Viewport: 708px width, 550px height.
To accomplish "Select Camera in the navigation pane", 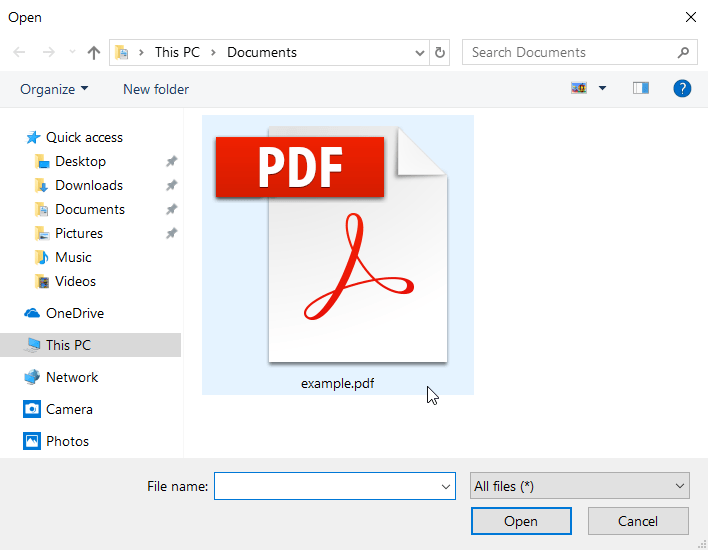I will point(69,409).
